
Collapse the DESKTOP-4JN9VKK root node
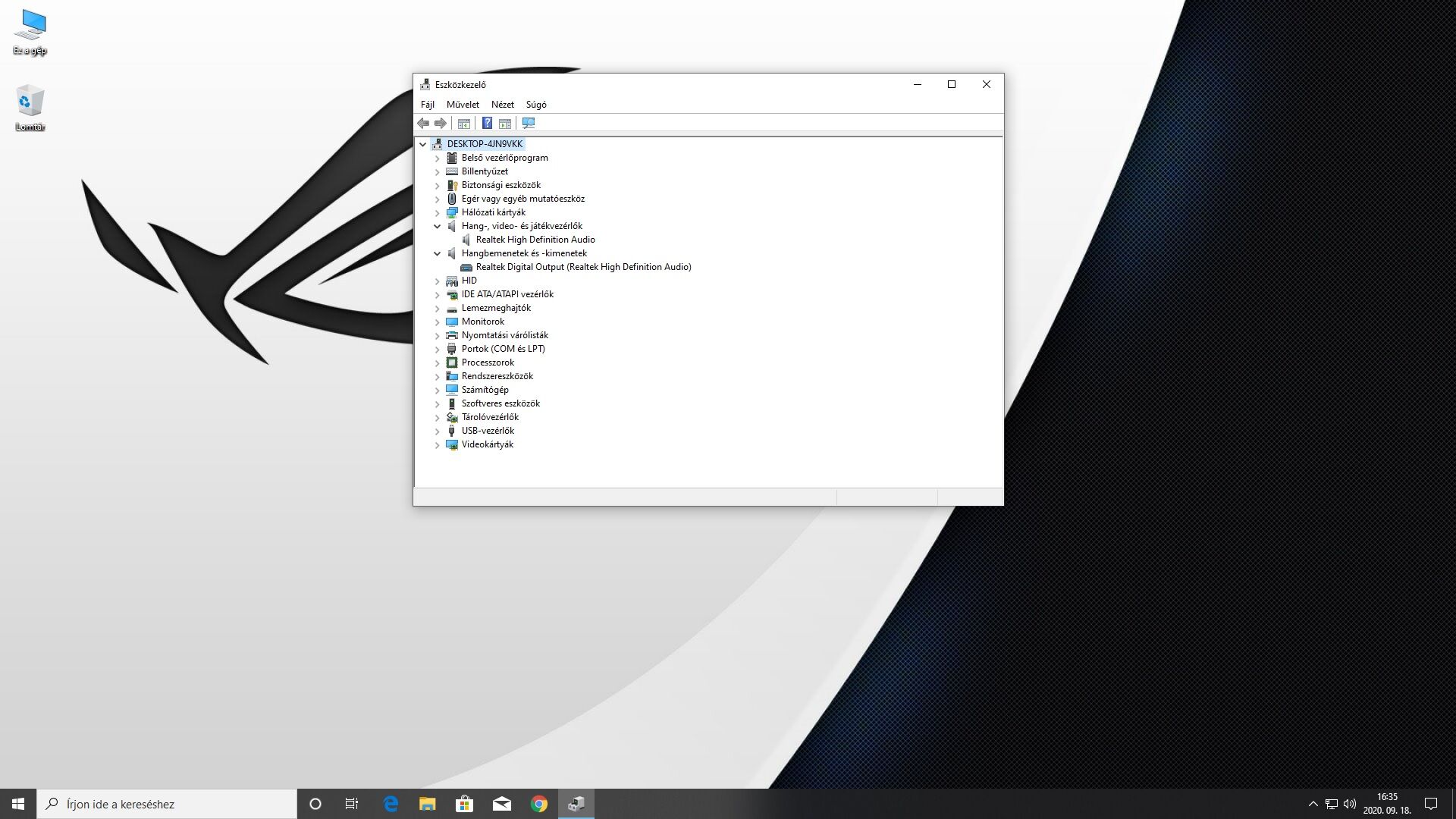click(423, 144)
